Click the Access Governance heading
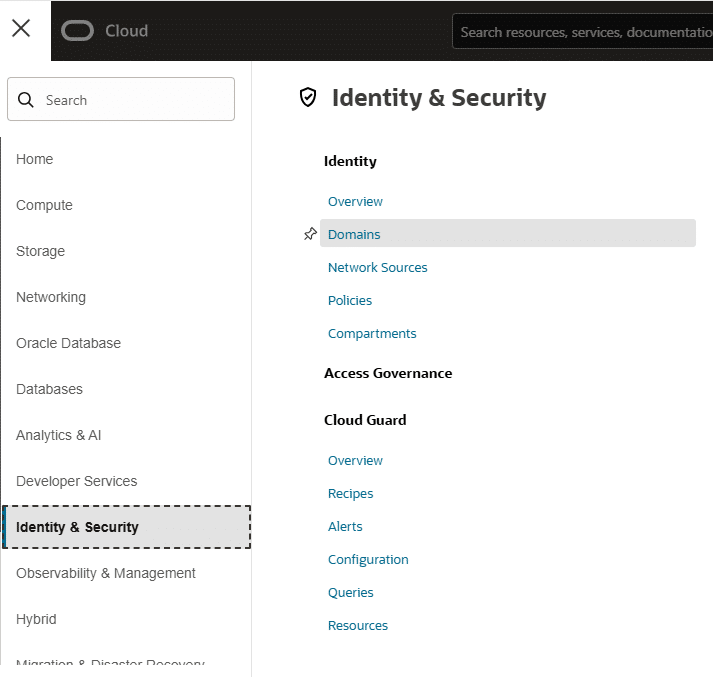The width and height of the screenshot is (713, 677). pos(388,373)
